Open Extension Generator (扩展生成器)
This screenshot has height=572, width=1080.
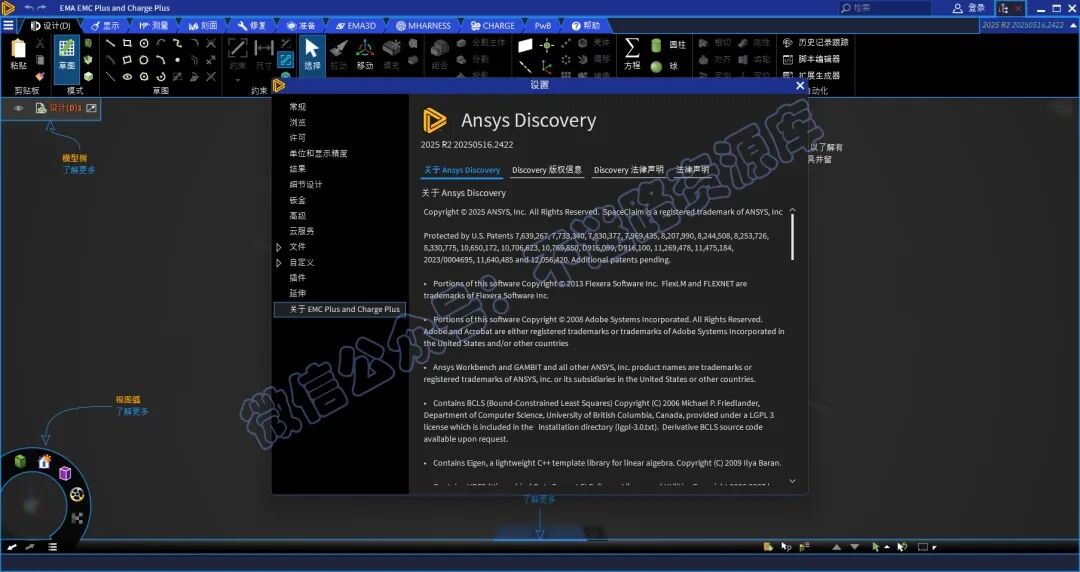[x=811, y=76]
